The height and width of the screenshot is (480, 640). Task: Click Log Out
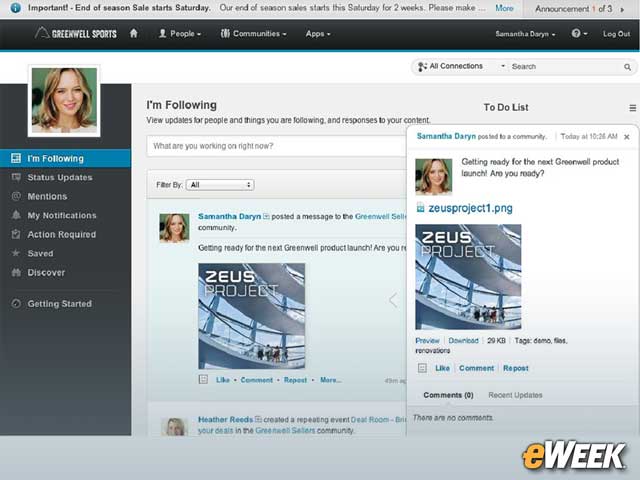click(x=616, y=34)
